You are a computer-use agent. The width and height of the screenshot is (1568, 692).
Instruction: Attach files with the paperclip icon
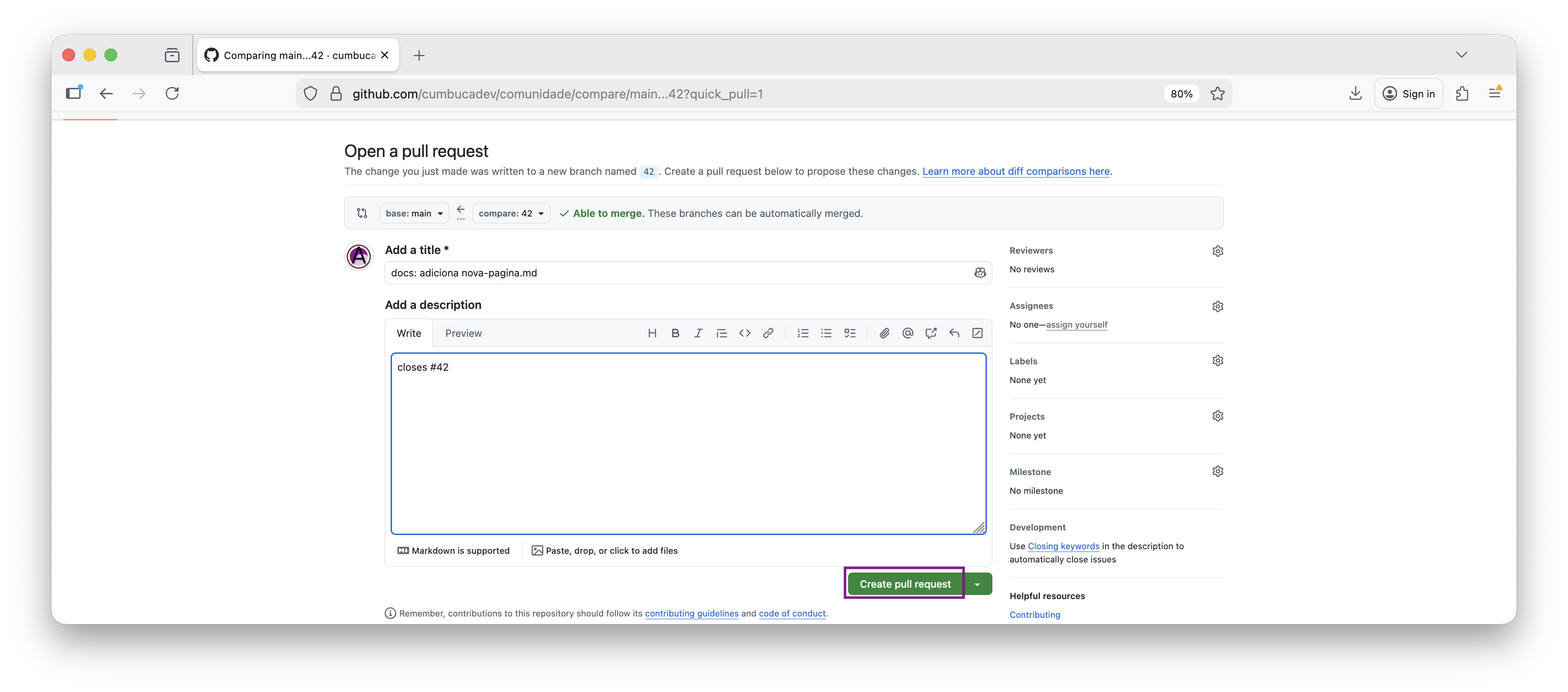(884, 333)
